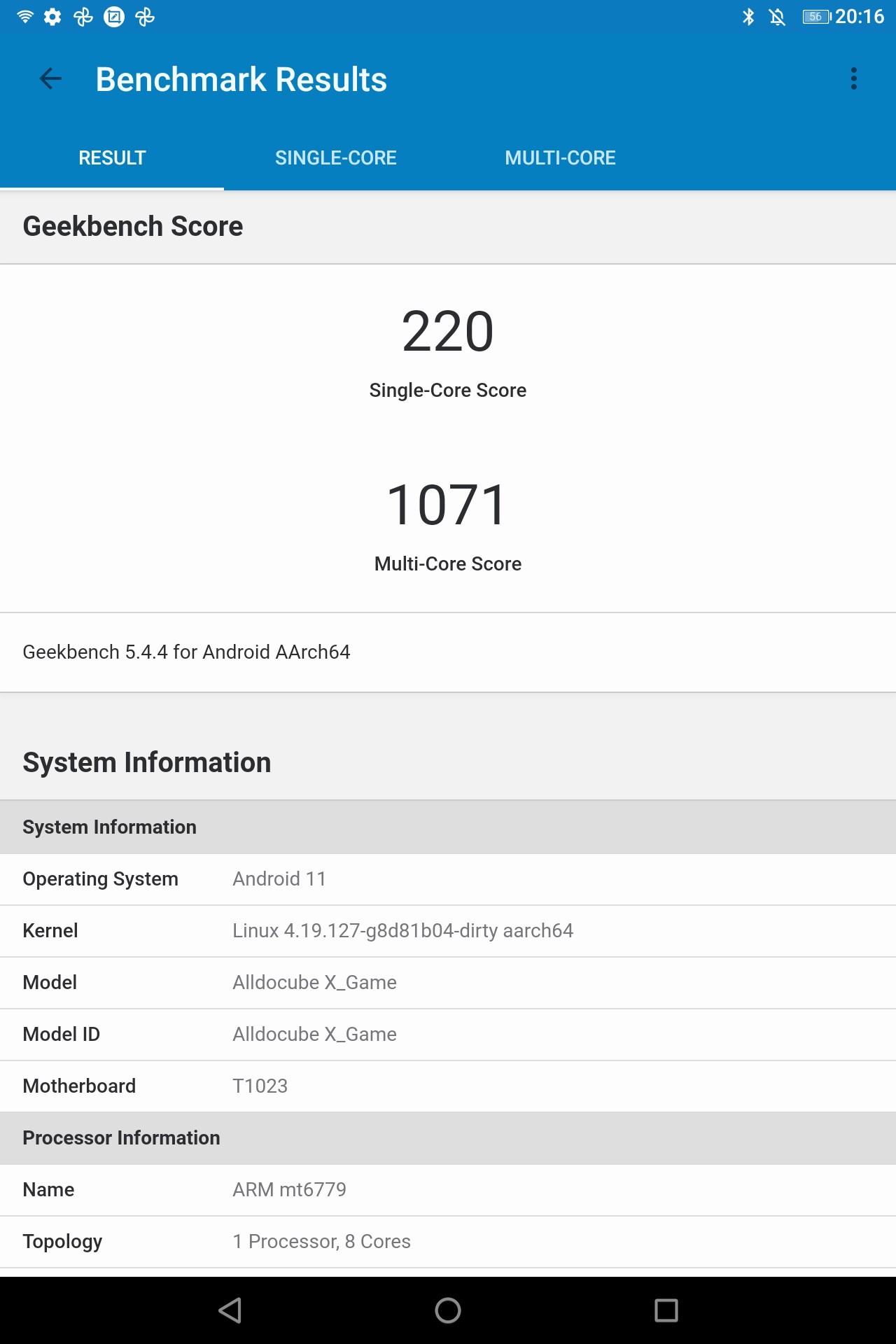Image resolution: width=896 pixels, height=1344 pixels.
Task: Tap the second pinwheel notification icon
Action: 145,17
